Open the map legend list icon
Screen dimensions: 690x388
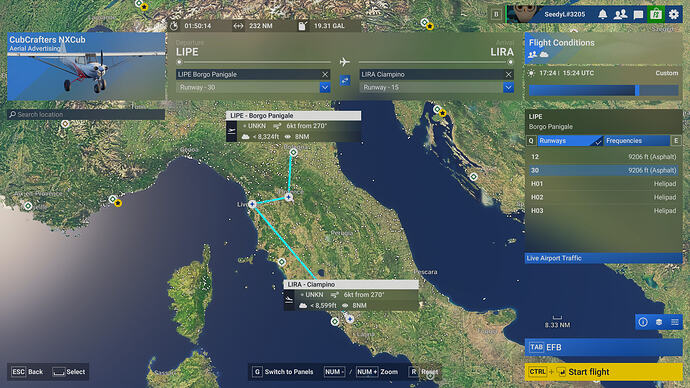[674, 322]
